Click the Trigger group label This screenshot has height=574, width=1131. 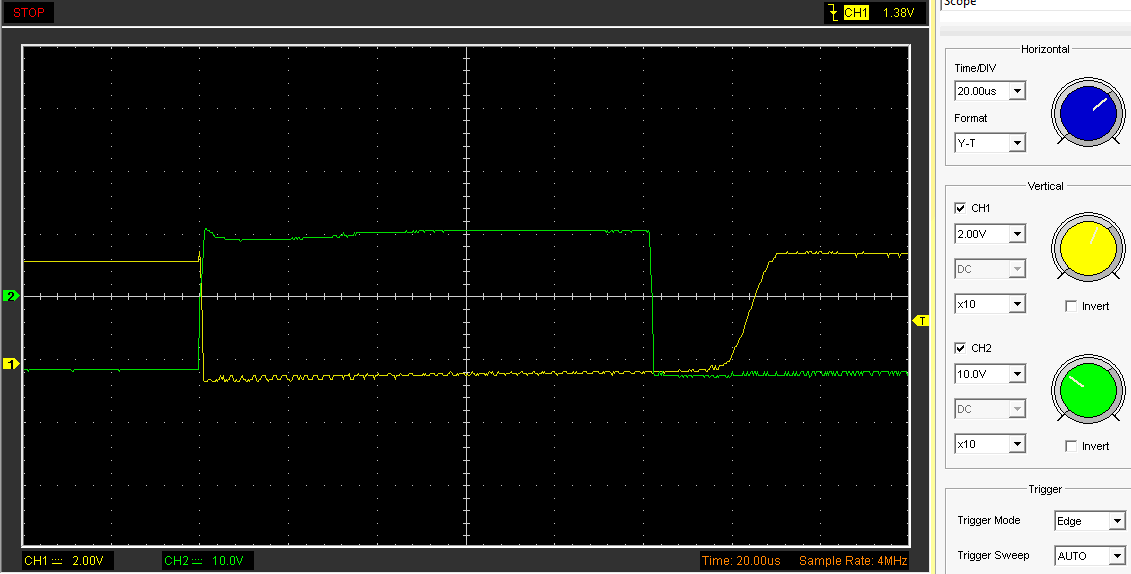tap(1045, 489)
